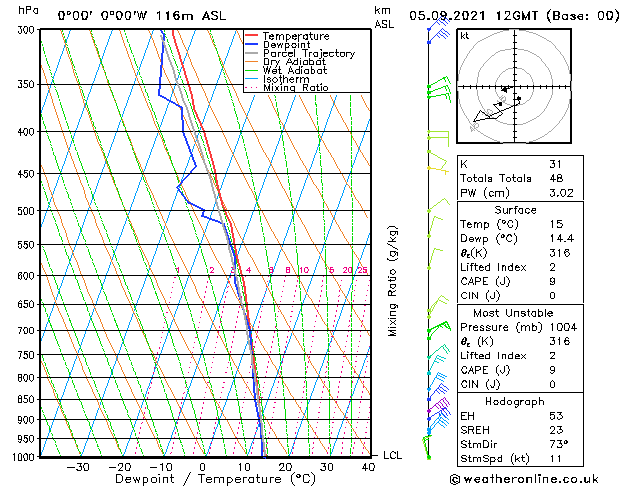The image size is (629, 486).
Task: Click the Dewpoint legend entry
Action: tap(278, 45)
